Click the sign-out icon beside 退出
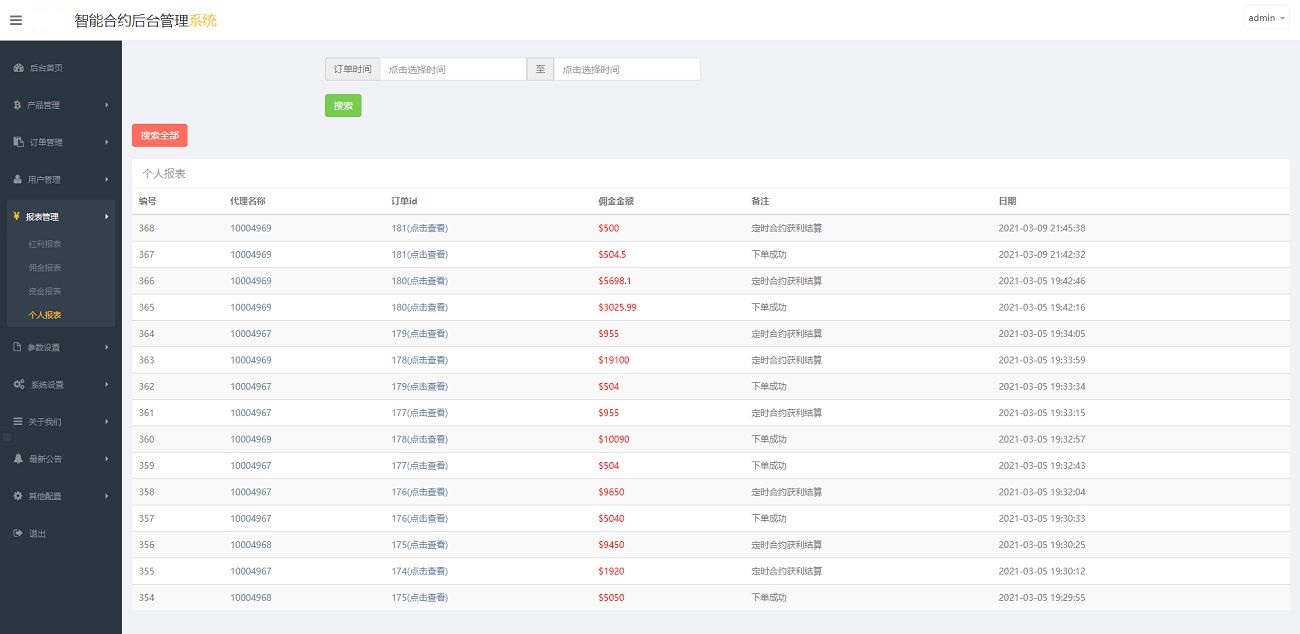Screen dimensions: 1300x634 18,533
